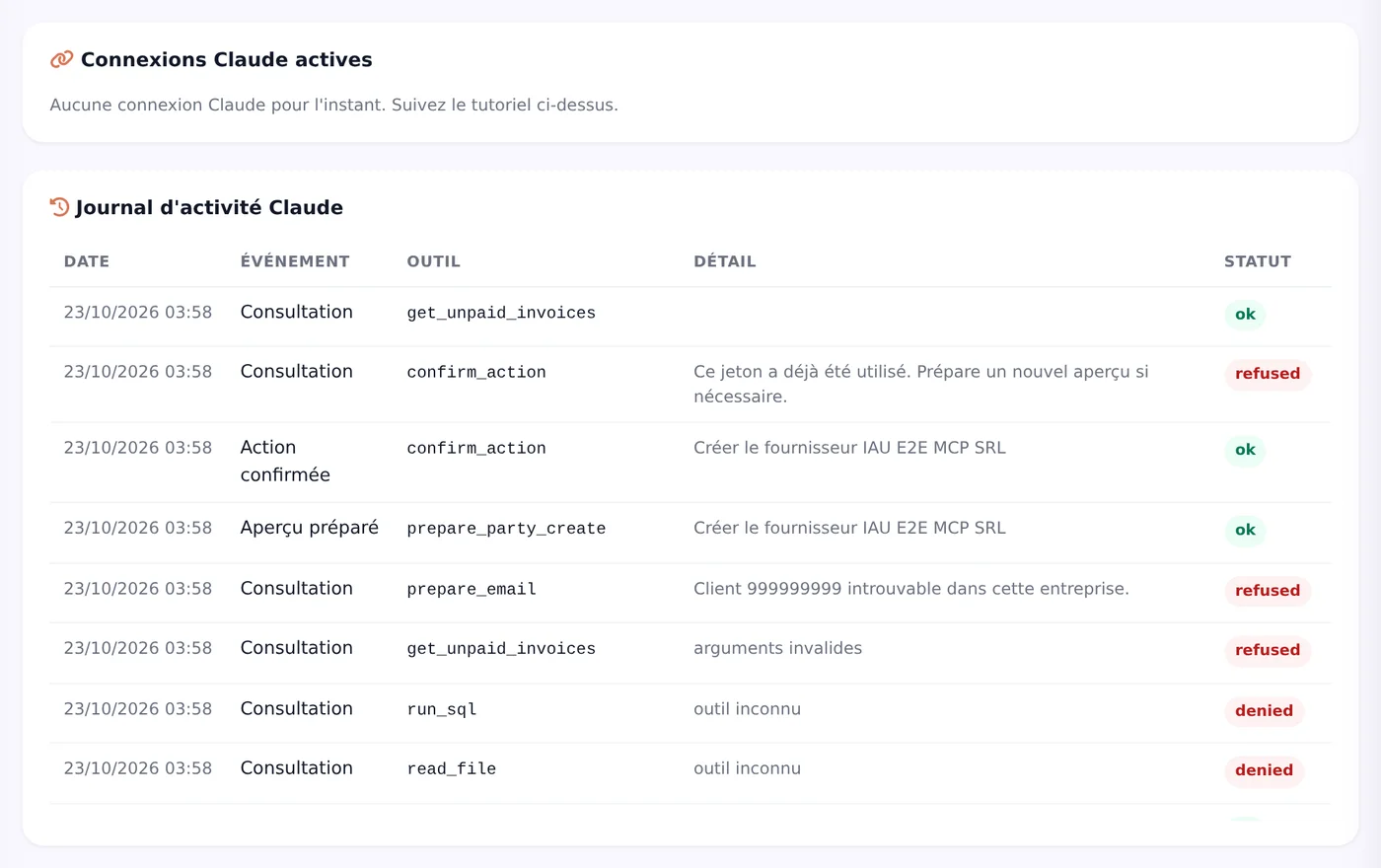Click the "ok" badge in the "Action confirmée" row
Viewport: 1381px width, 868px height.
(x=1245, y=450)
